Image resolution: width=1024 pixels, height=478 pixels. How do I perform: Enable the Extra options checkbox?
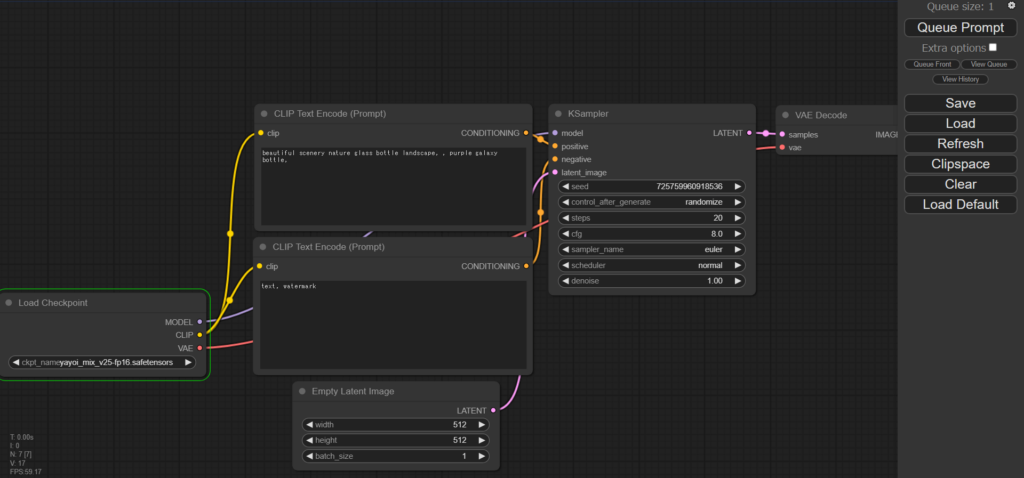(993, 47)
